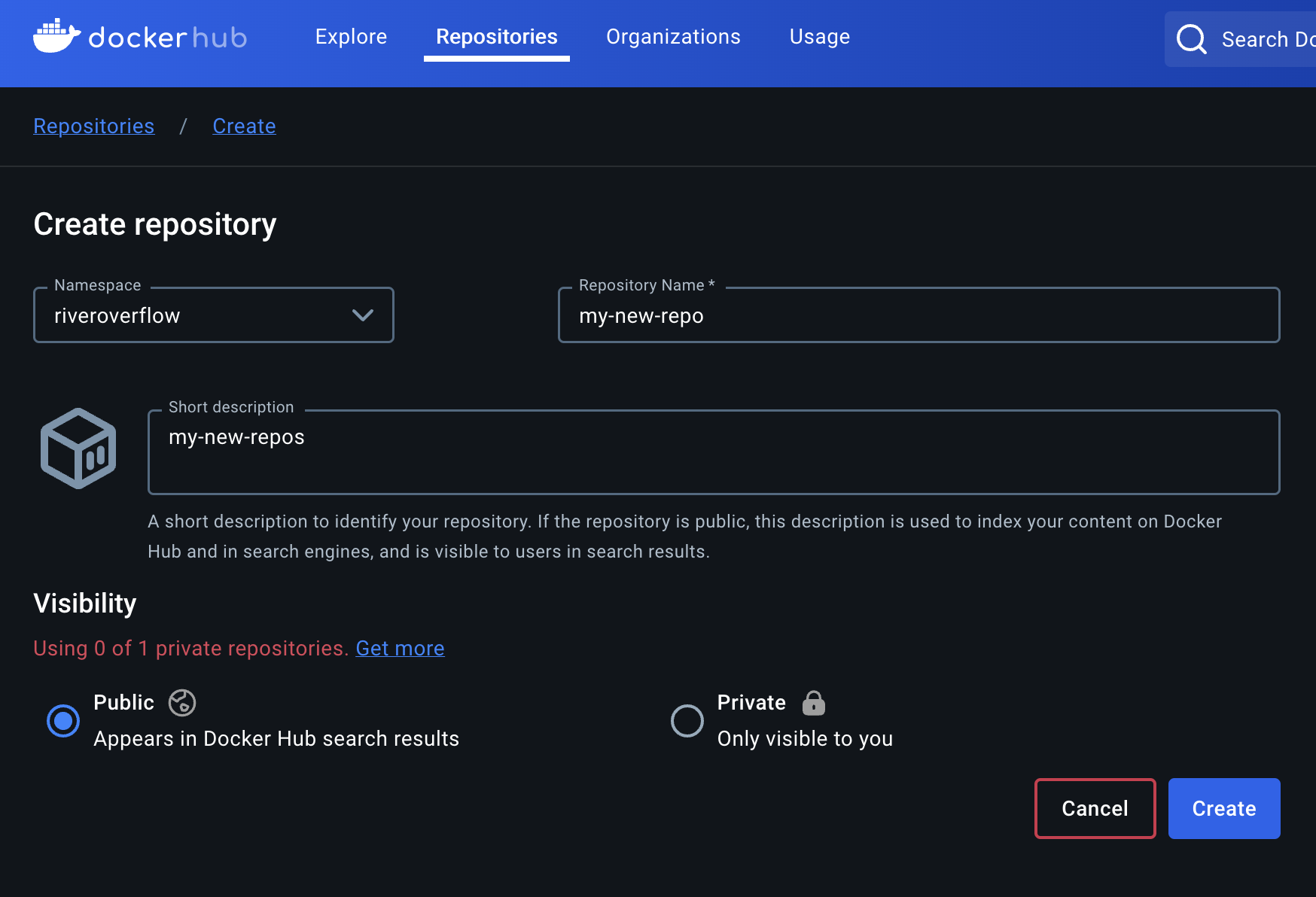1316x897 pixels.
Task: Click the 'Using 0 of 1 private repositories' text
Action: [191, 648]
